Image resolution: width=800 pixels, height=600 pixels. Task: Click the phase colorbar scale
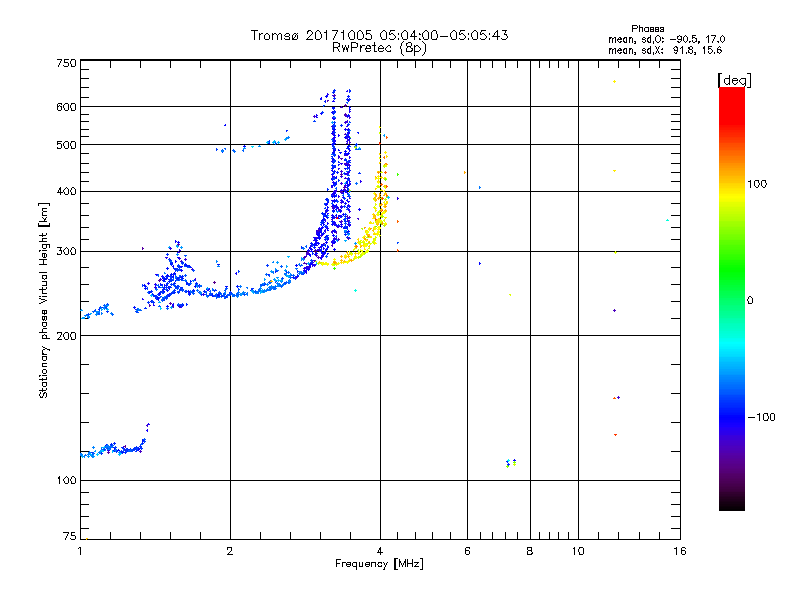(732, 299)
